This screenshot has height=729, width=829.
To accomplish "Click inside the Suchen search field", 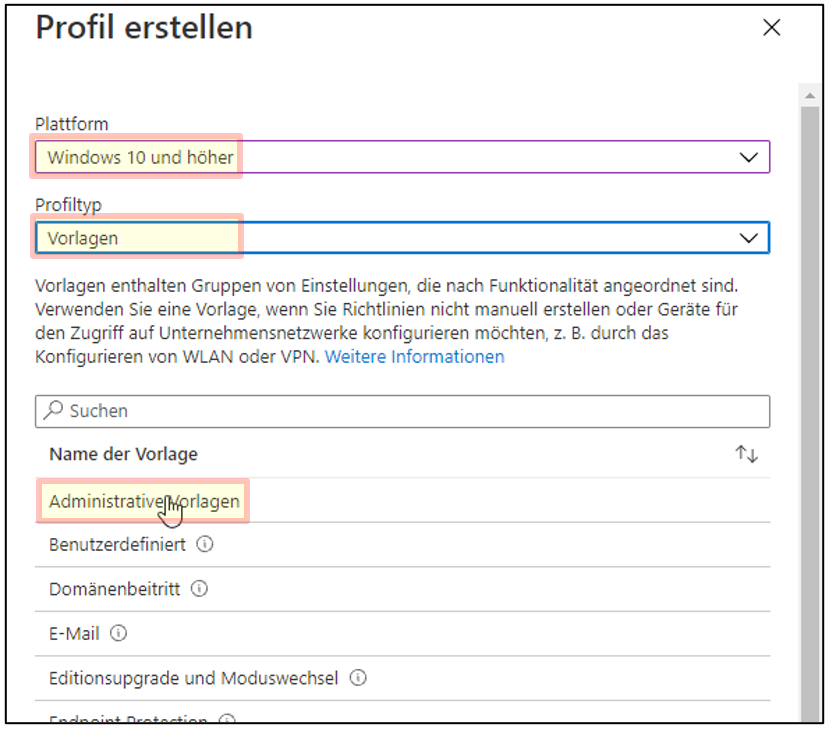I will coord(300,411).
